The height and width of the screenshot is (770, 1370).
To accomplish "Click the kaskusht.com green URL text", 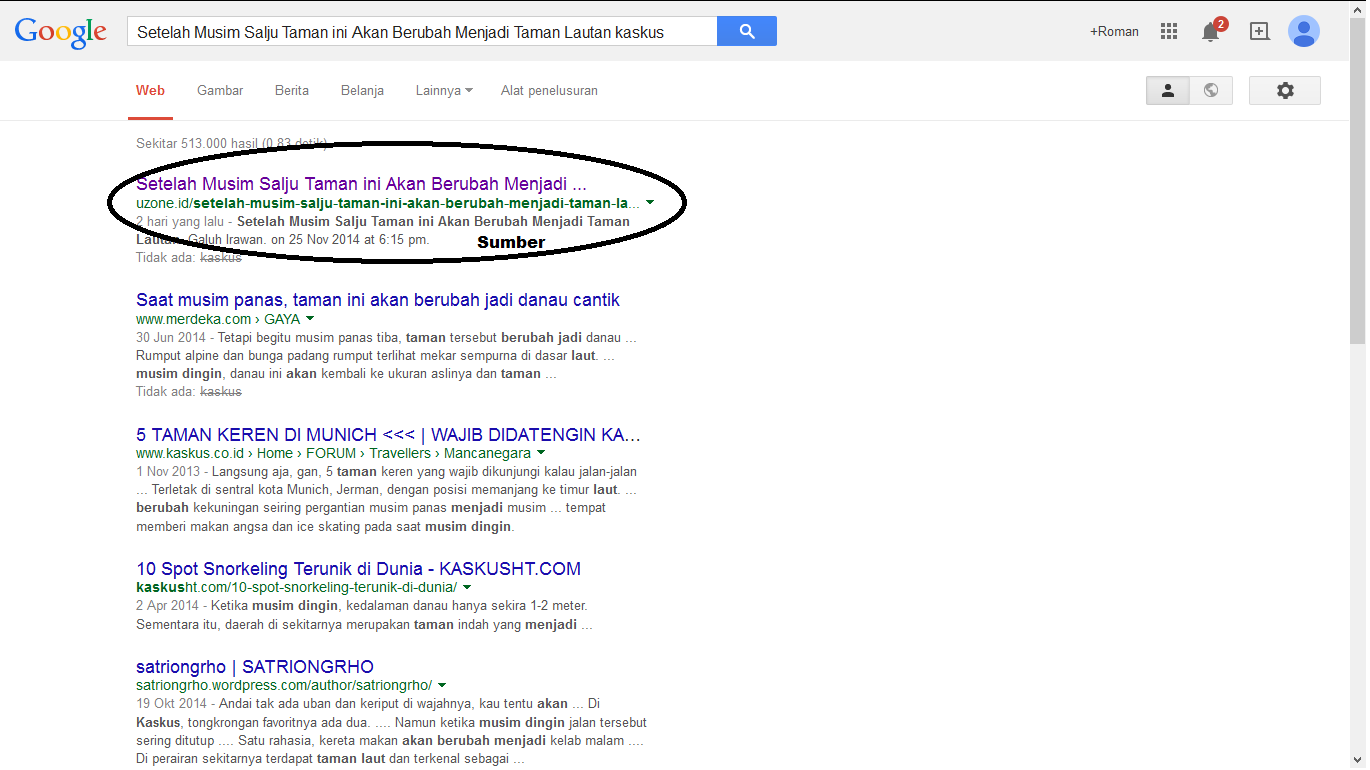I will (297, 588).
